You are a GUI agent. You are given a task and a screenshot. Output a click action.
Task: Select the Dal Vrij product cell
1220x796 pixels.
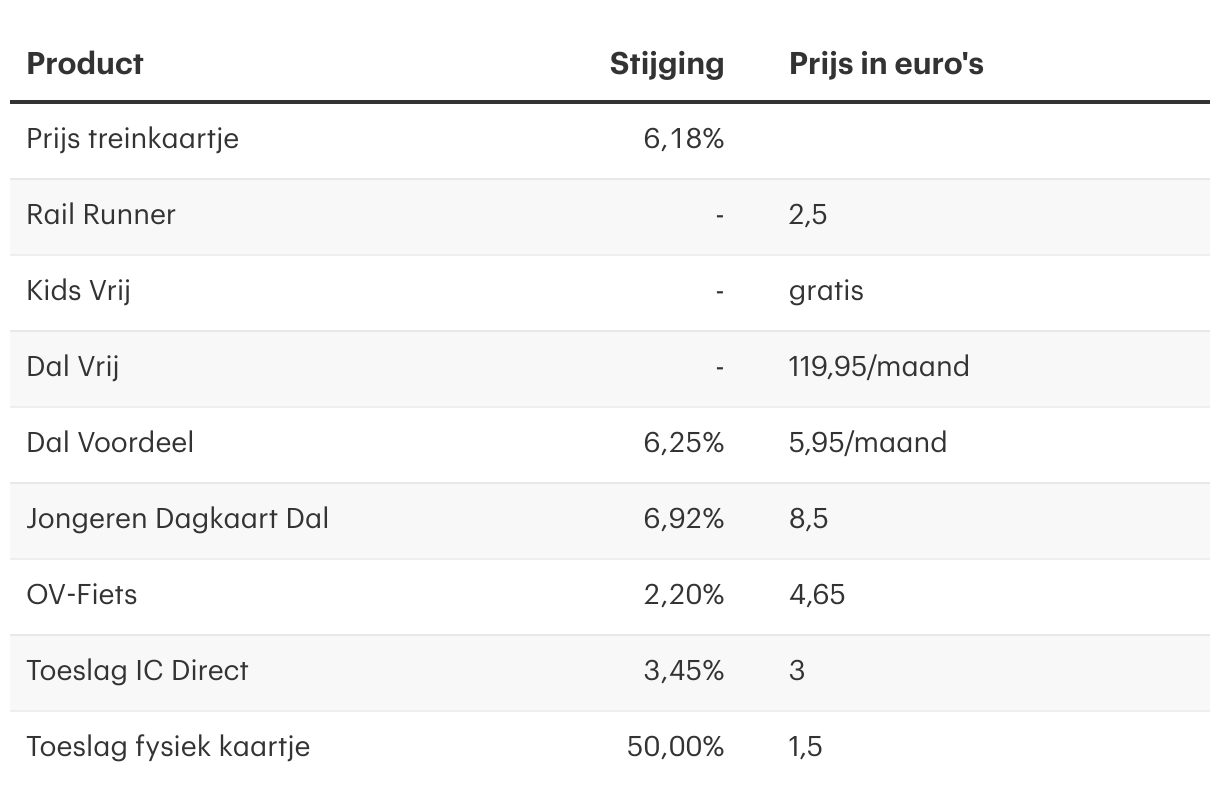click(x=73, y=367)
